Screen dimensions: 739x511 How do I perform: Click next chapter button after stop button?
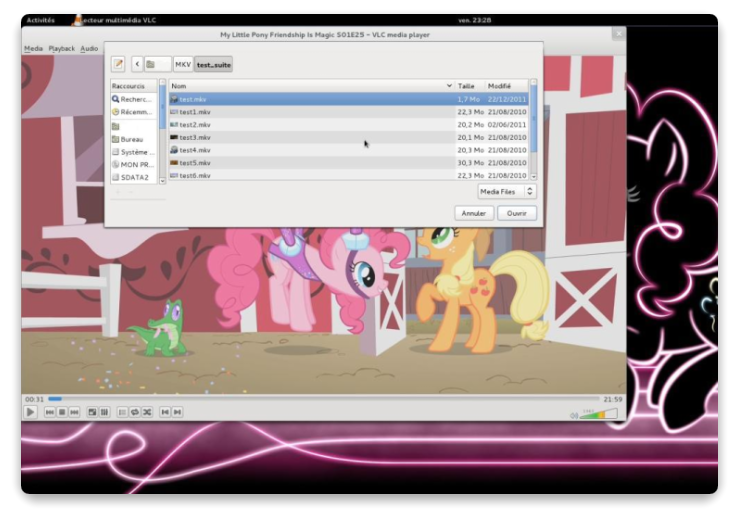pos(74,412)
